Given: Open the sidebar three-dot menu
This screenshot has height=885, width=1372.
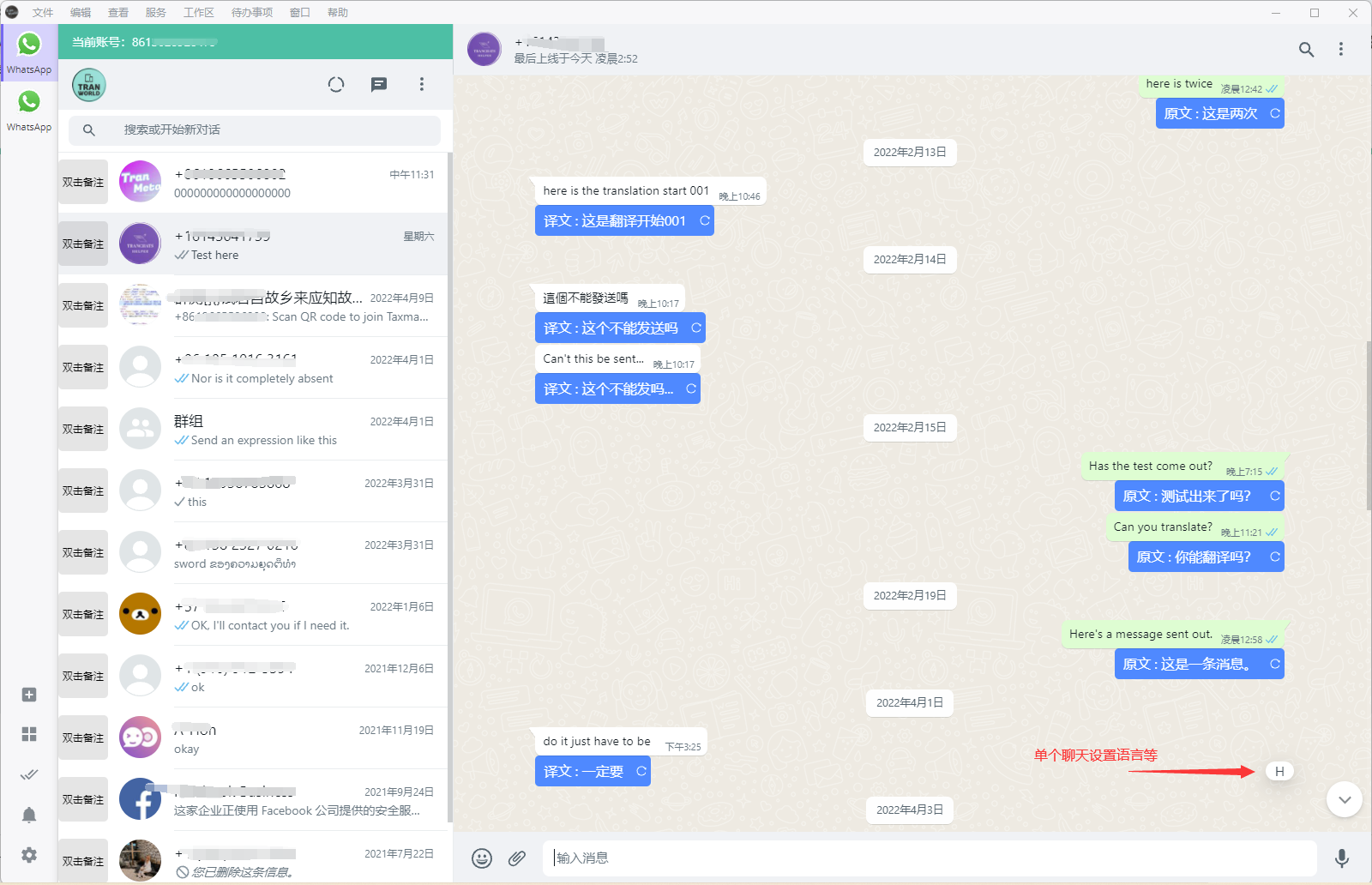Looking at the screenshot, I should pyautogui.click(x=421, y=84).
